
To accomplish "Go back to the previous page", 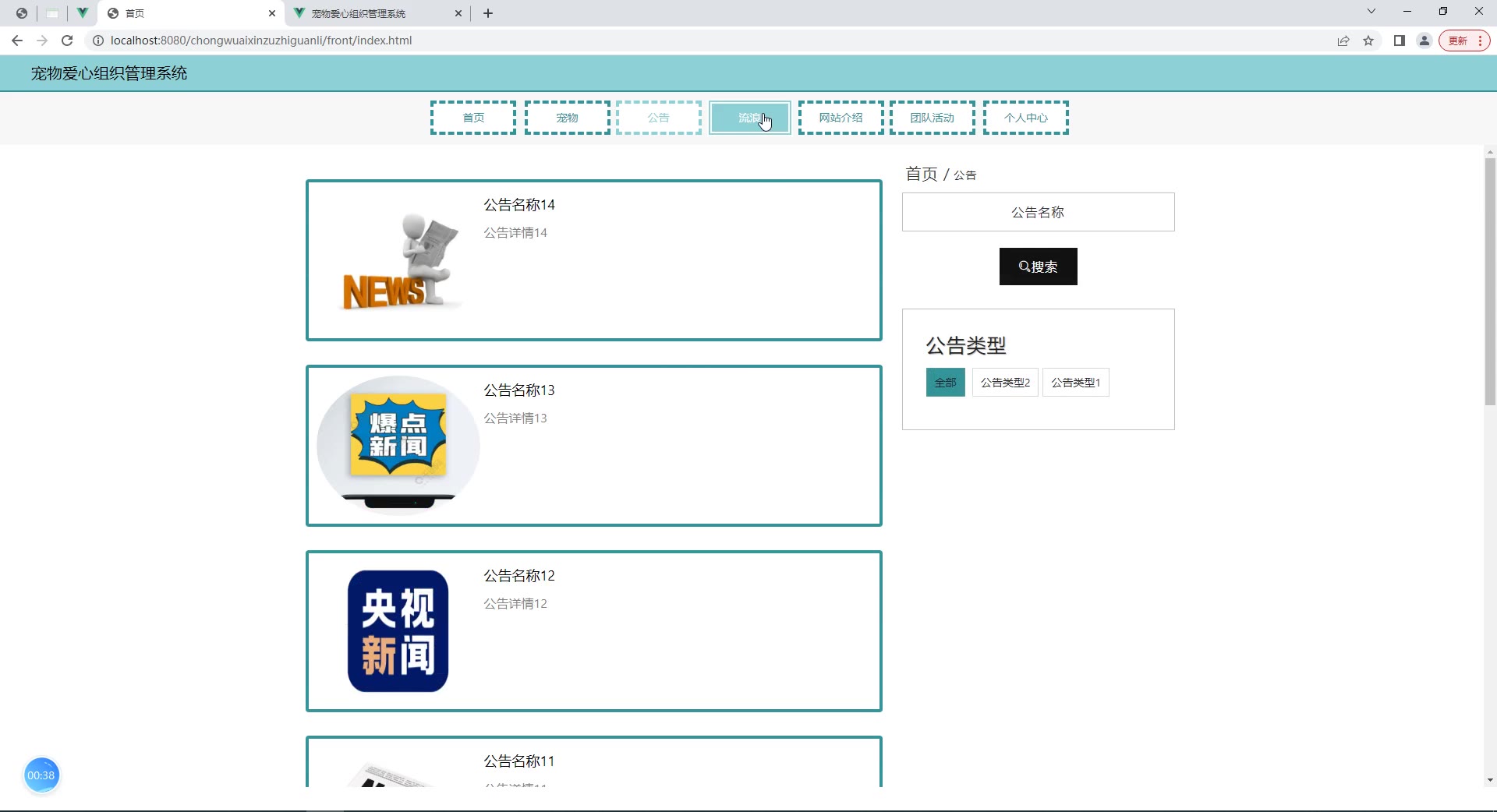I will (17, 41).
